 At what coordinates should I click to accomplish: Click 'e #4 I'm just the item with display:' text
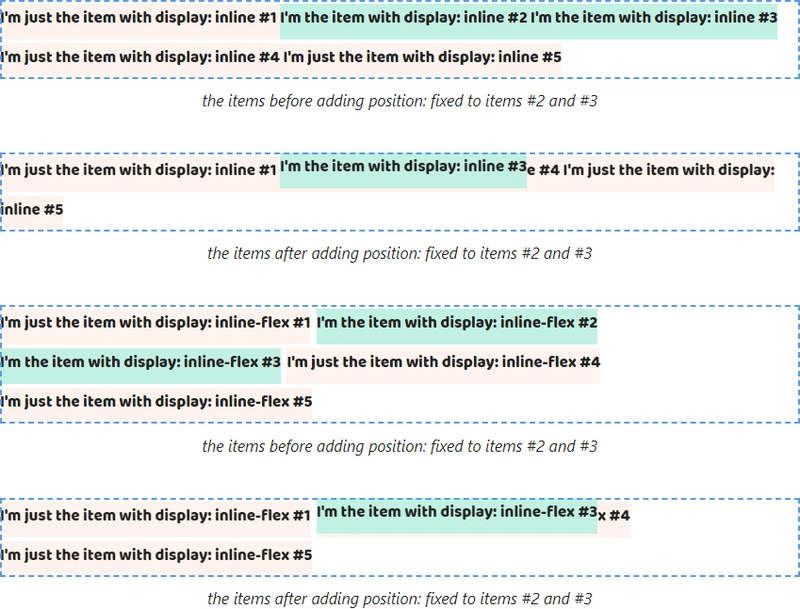coord(651,170)
